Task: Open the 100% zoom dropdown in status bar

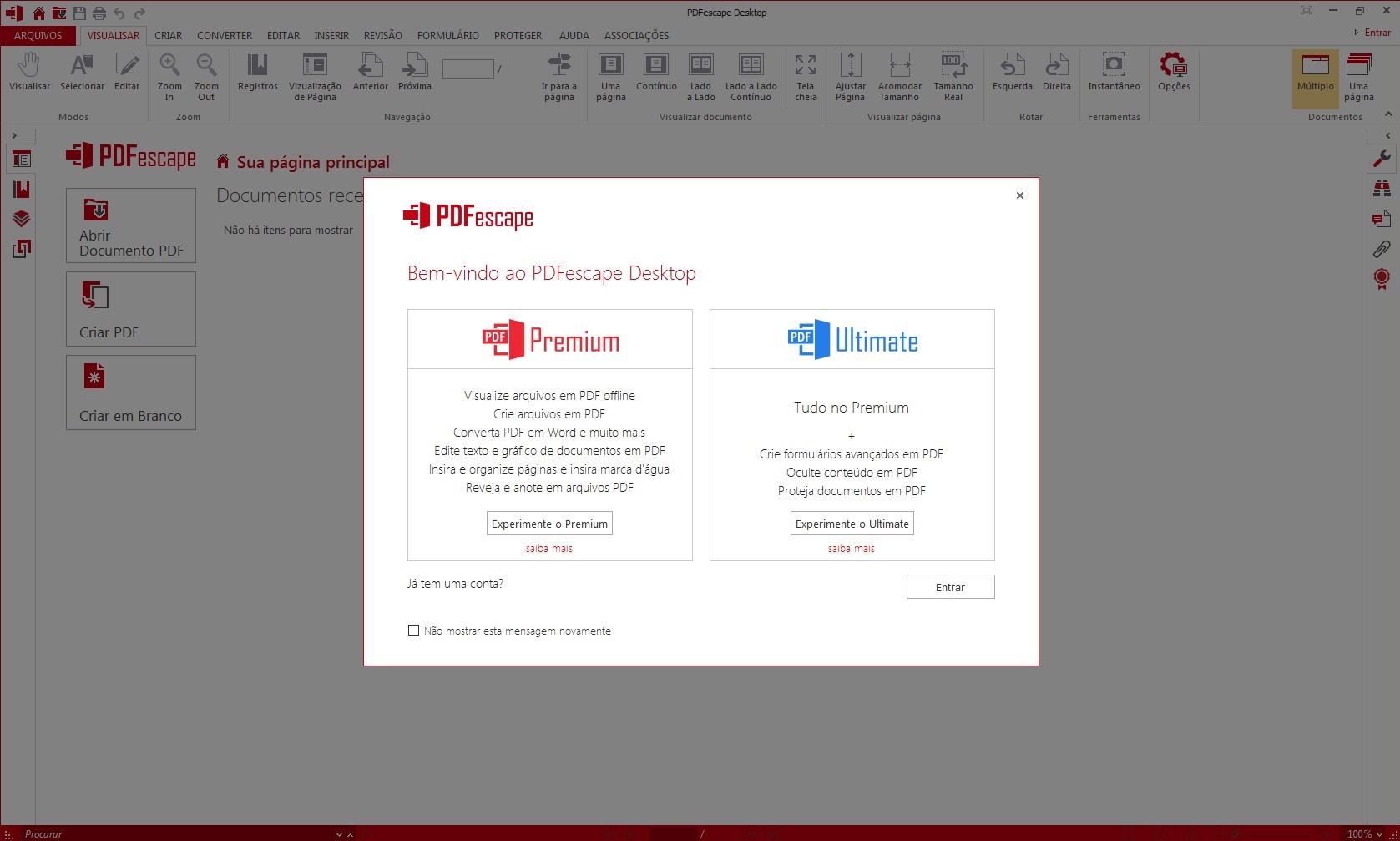Action: (1379, 834)
